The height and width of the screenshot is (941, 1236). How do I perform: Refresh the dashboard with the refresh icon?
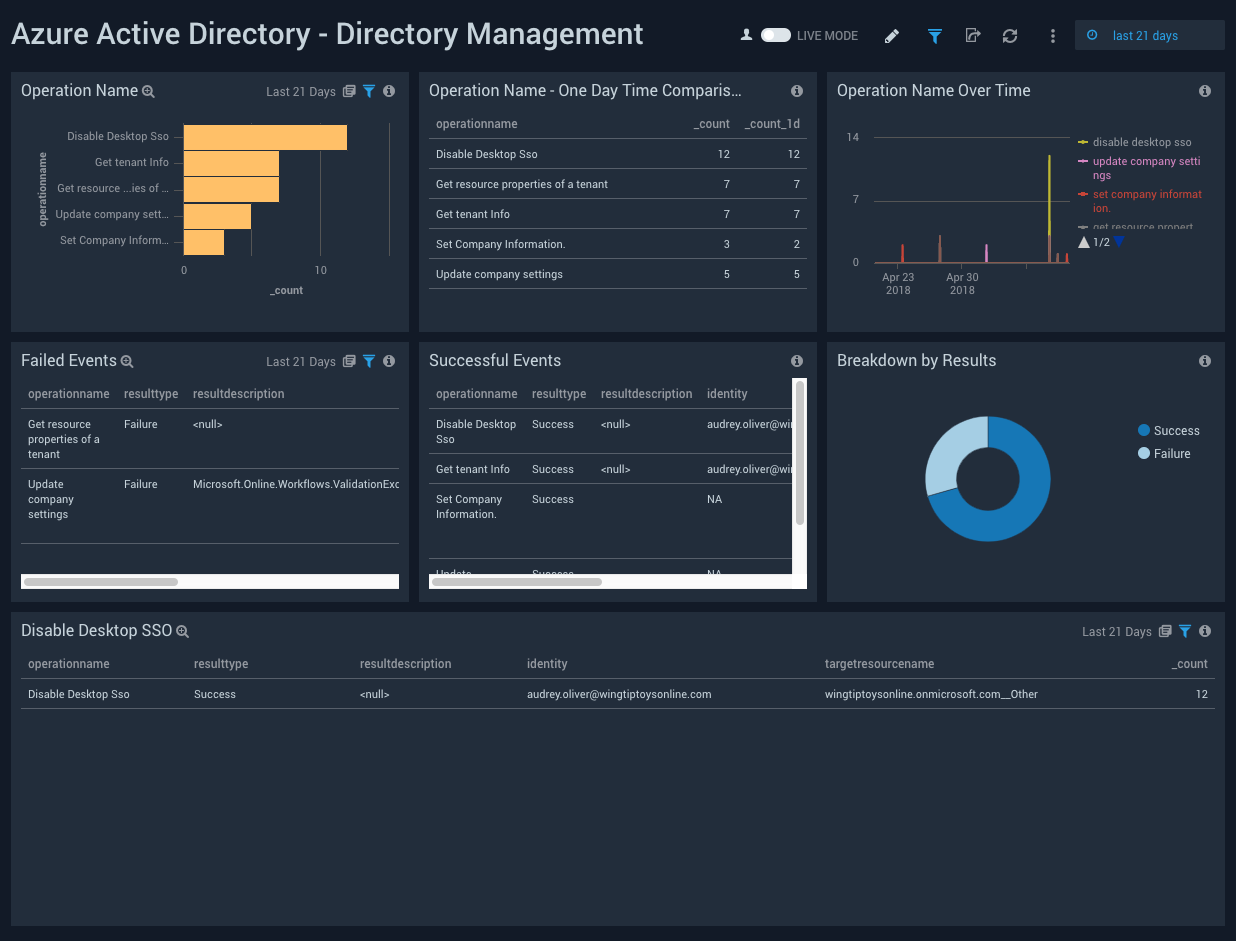tap(1010, 35)
